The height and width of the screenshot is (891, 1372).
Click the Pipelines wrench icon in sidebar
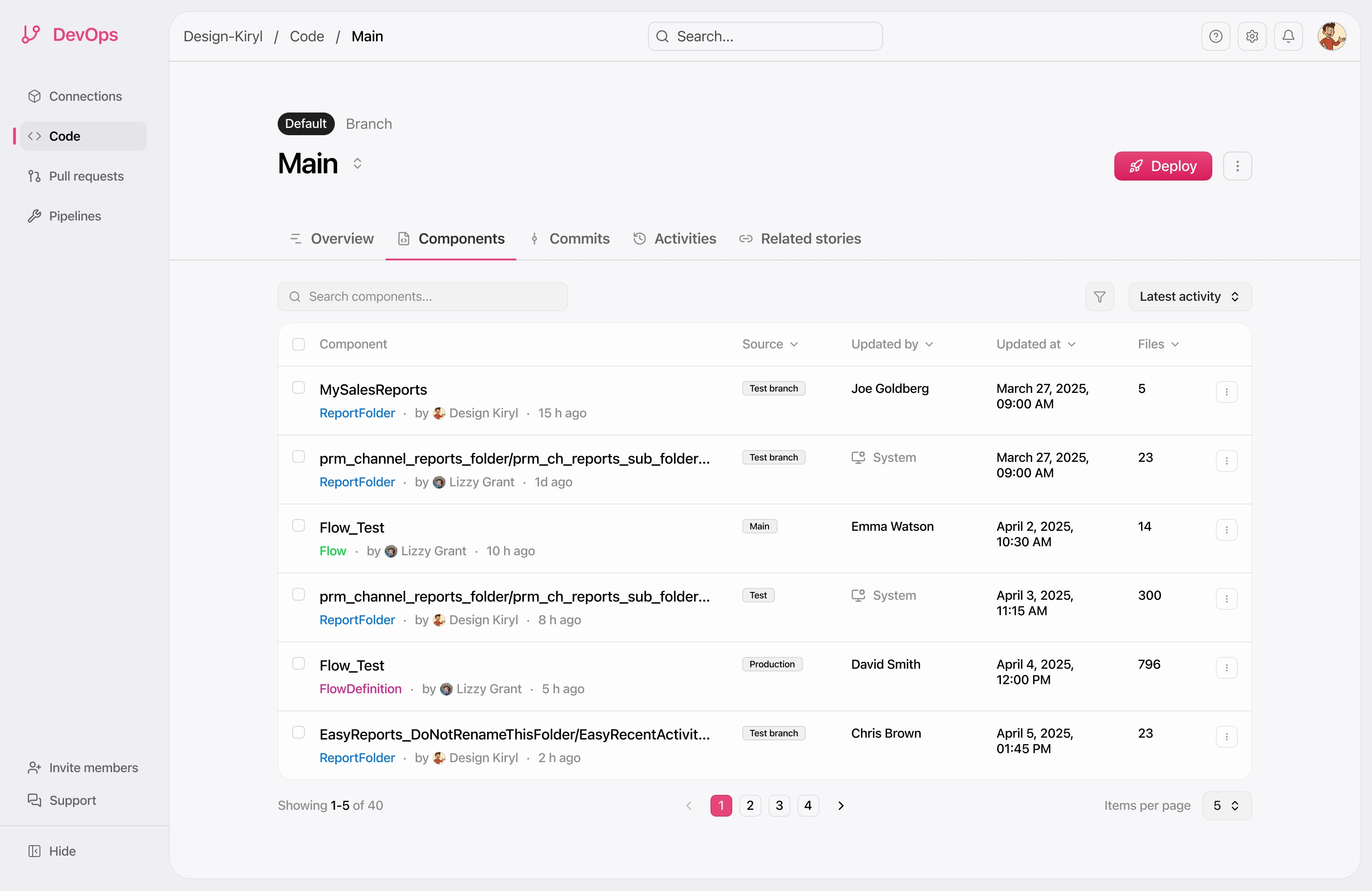pos(34,216)
